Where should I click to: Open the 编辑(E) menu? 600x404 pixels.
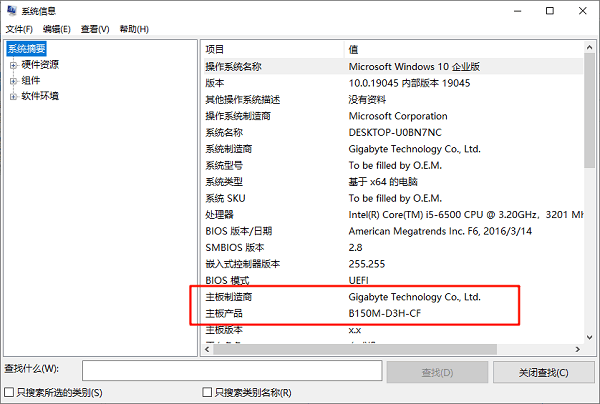[x=56, y=29]
